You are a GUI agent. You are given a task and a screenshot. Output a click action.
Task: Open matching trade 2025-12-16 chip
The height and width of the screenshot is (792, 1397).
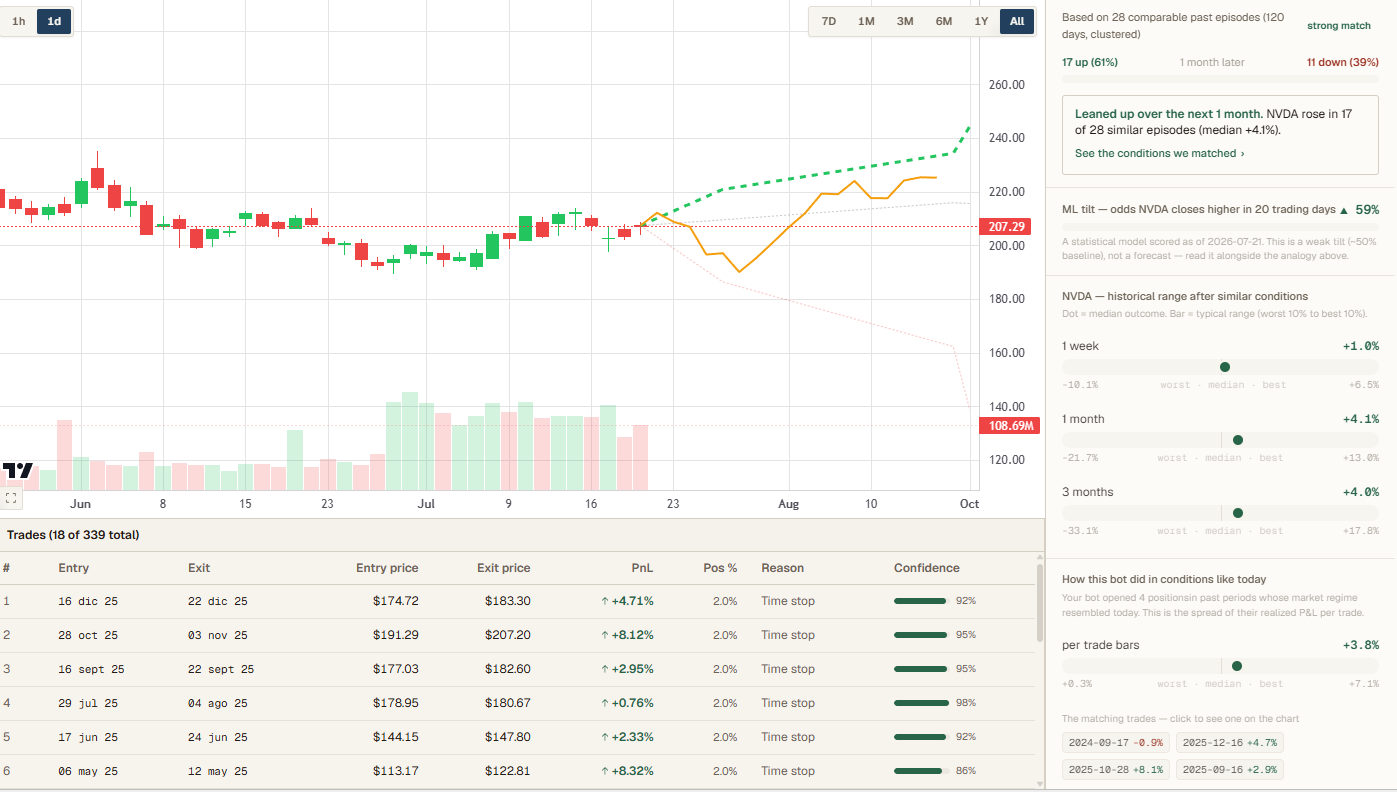[1229, 743]
